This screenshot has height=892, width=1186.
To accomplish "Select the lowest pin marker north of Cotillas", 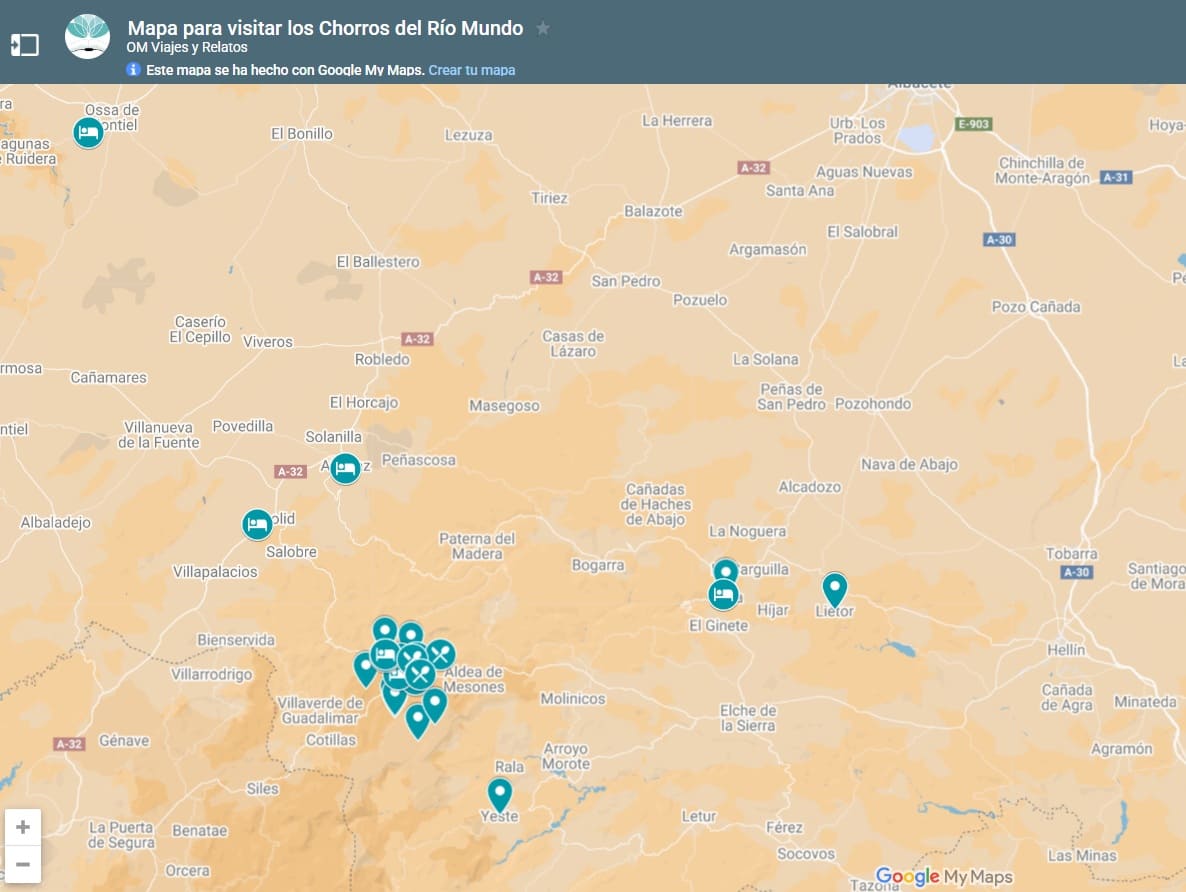I will tap(418, 720).
